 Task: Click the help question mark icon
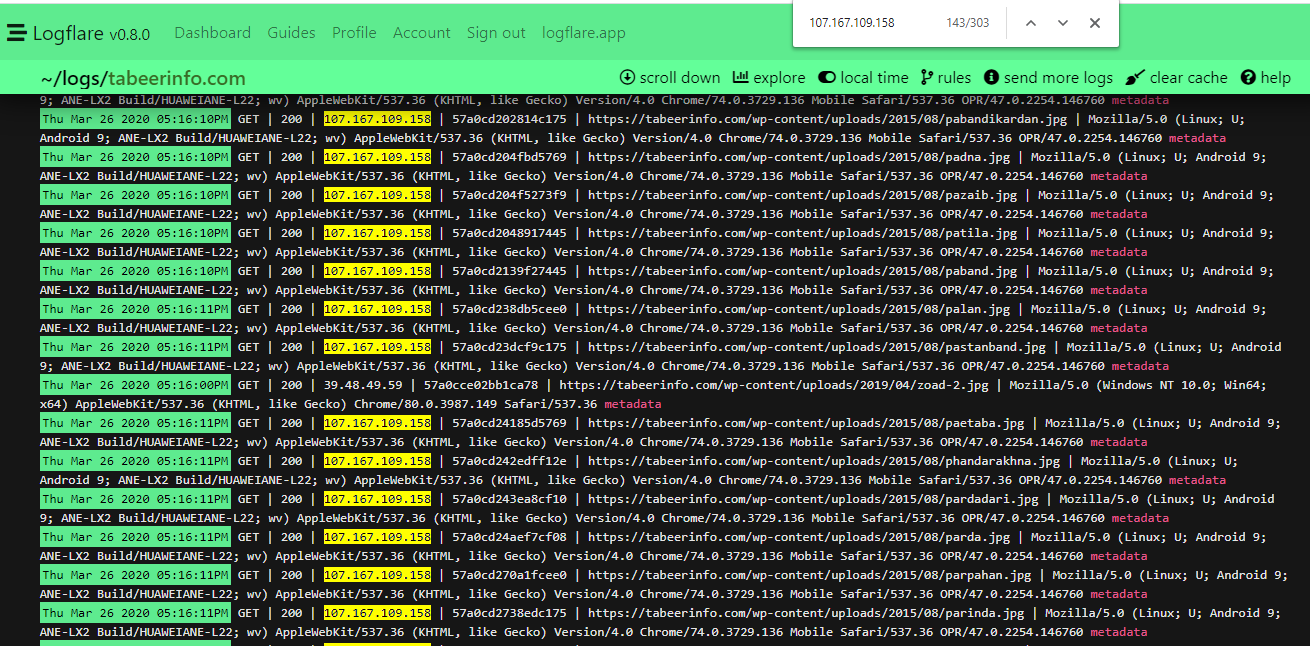(x=1248, y=77)
